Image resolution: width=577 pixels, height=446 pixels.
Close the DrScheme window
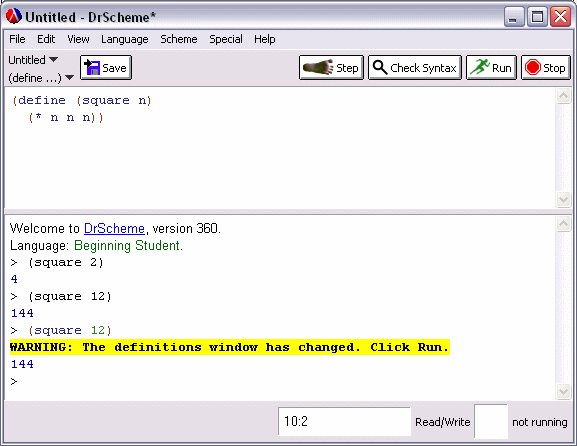560,17
